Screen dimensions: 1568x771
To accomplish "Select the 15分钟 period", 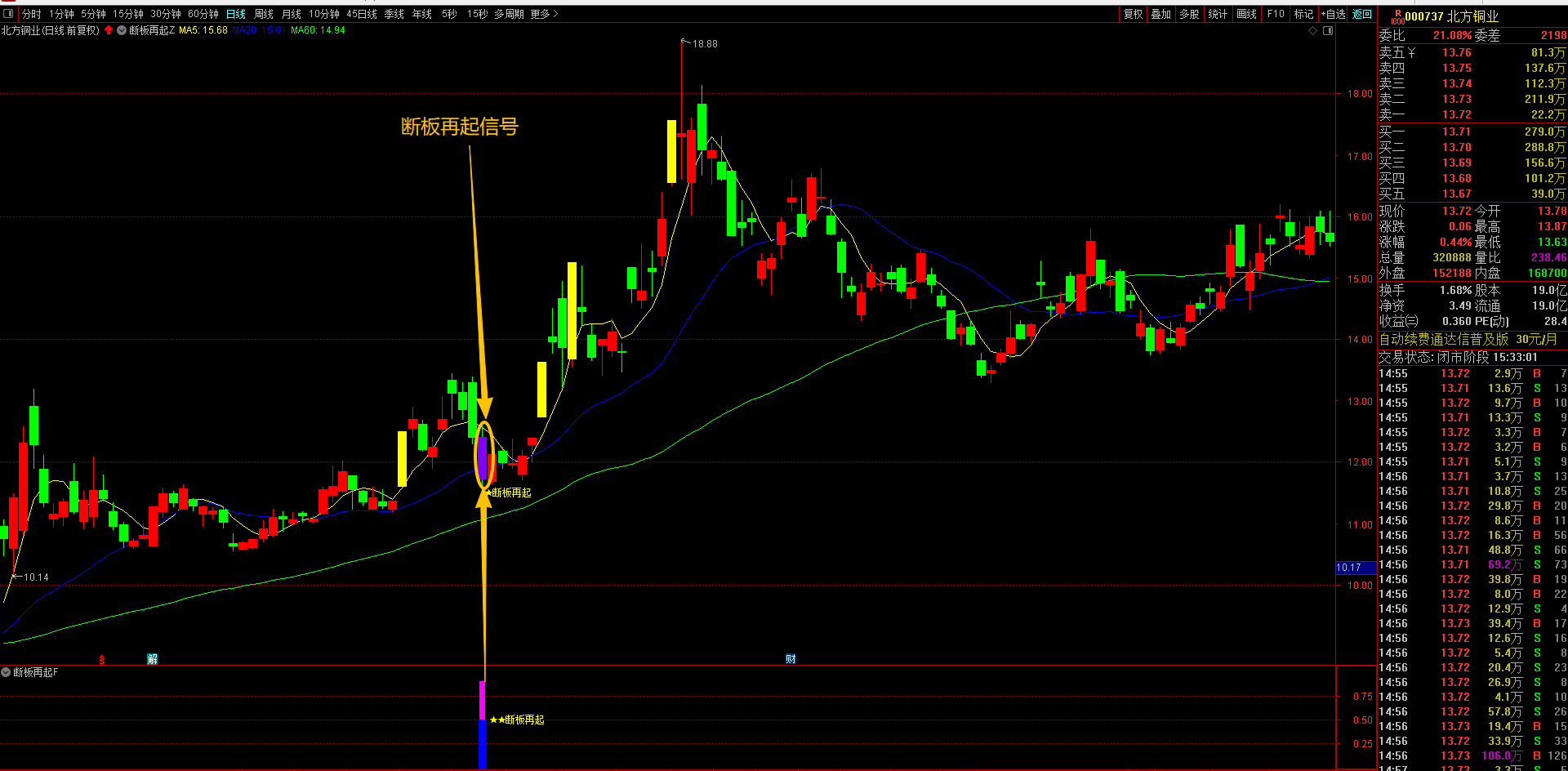I will click(128, 14).
